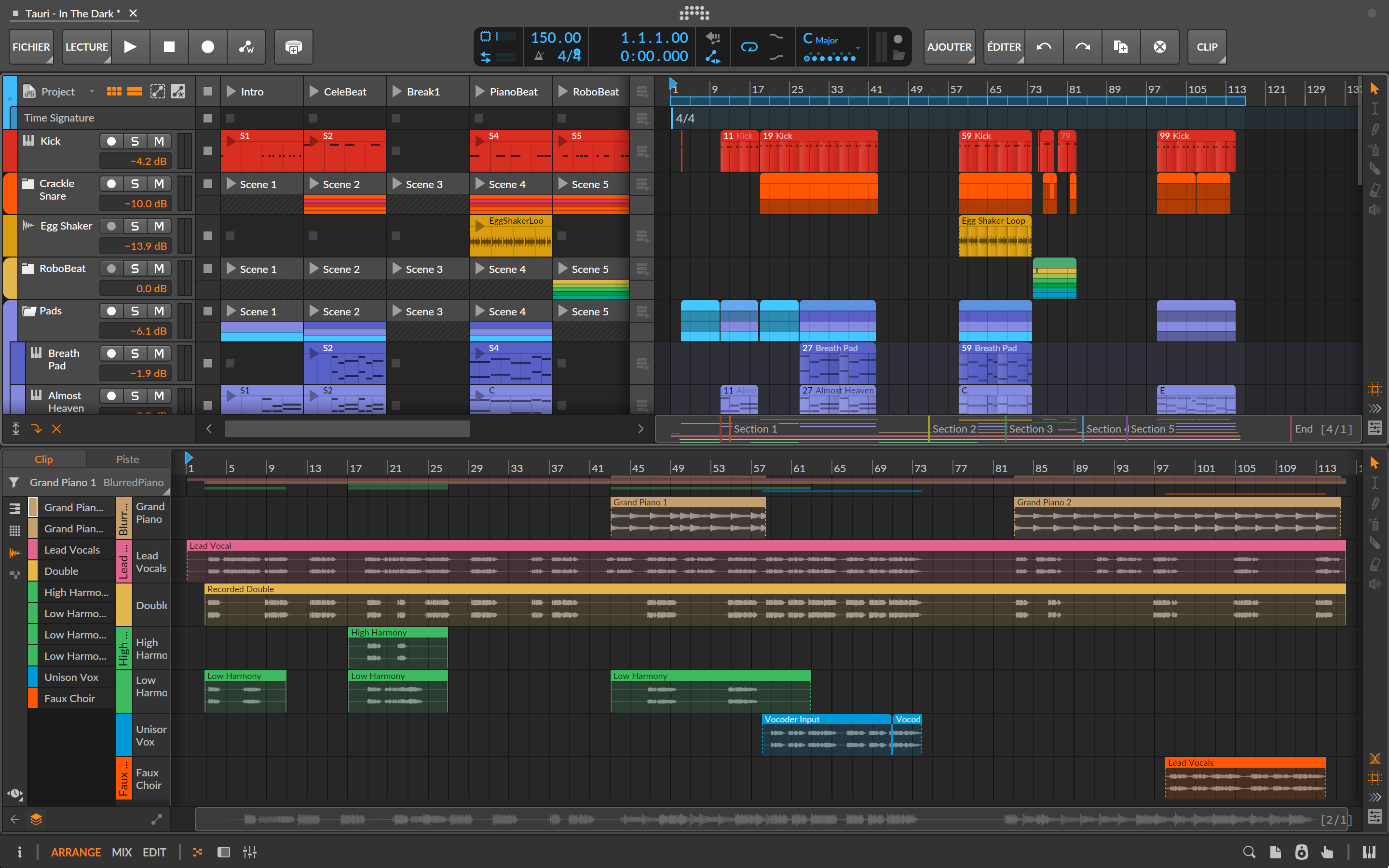The height and width of the screenshot is (868, 1389).
Task: Switch to the MIX tab
Action: [x=121, y=852]
